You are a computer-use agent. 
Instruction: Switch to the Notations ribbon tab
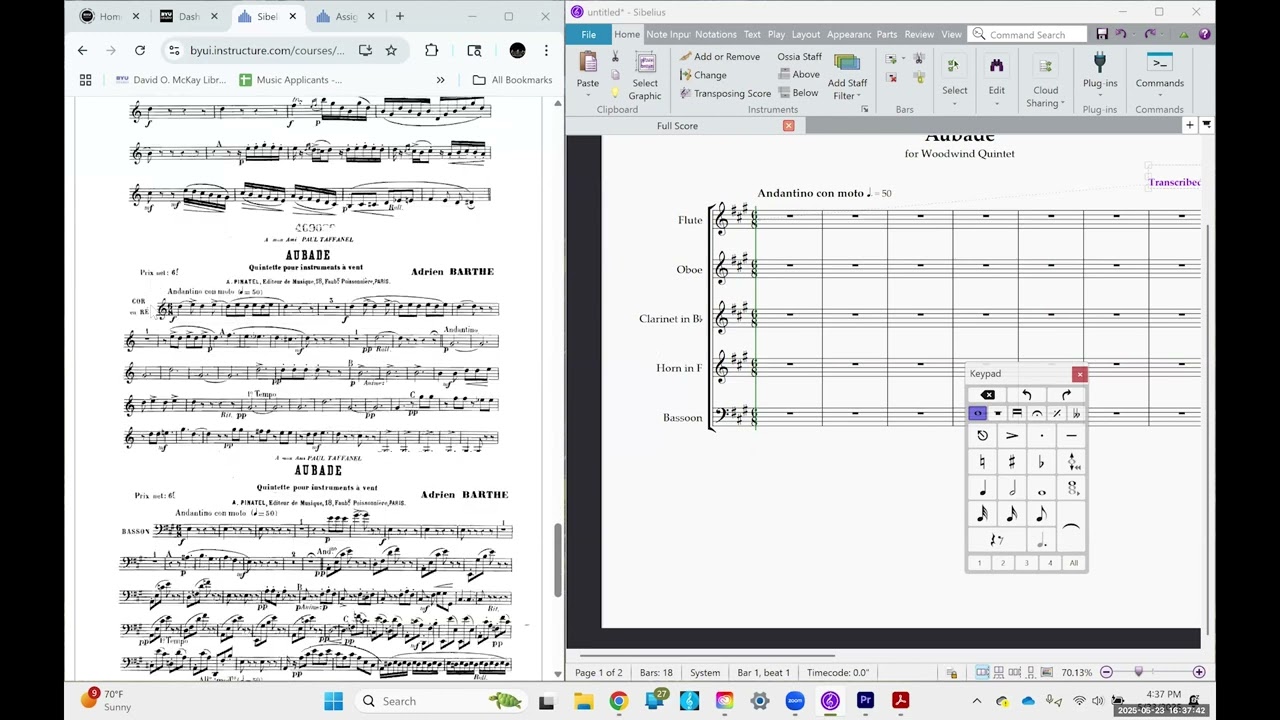pyautogui.click(x=716, y=34)
